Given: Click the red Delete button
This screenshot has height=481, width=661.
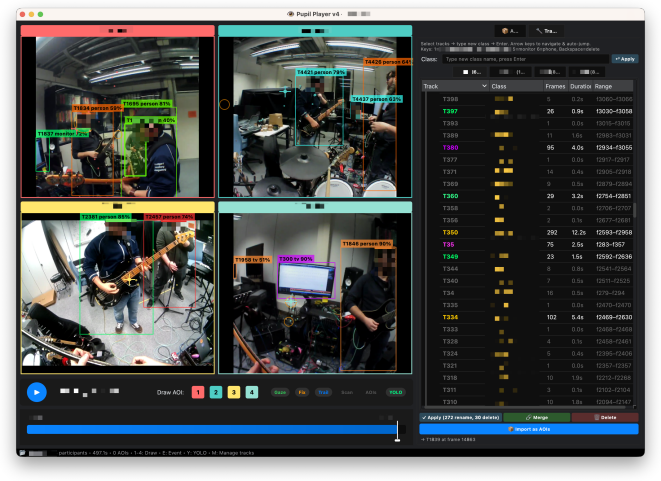Looking at the screenshot, I should 605,417.
